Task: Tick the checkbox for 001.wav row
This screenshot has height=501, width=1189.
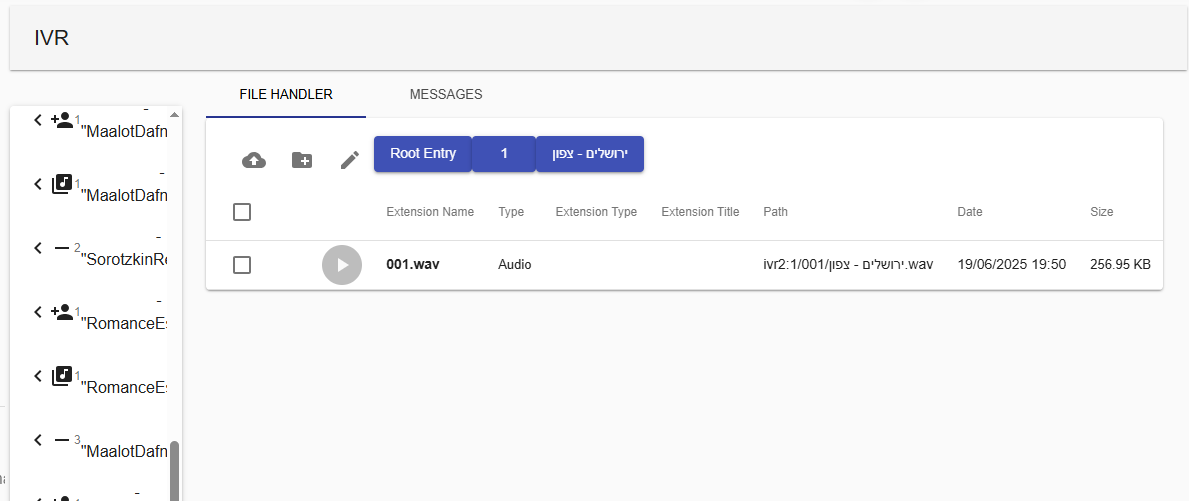Action: coord(242,265)
